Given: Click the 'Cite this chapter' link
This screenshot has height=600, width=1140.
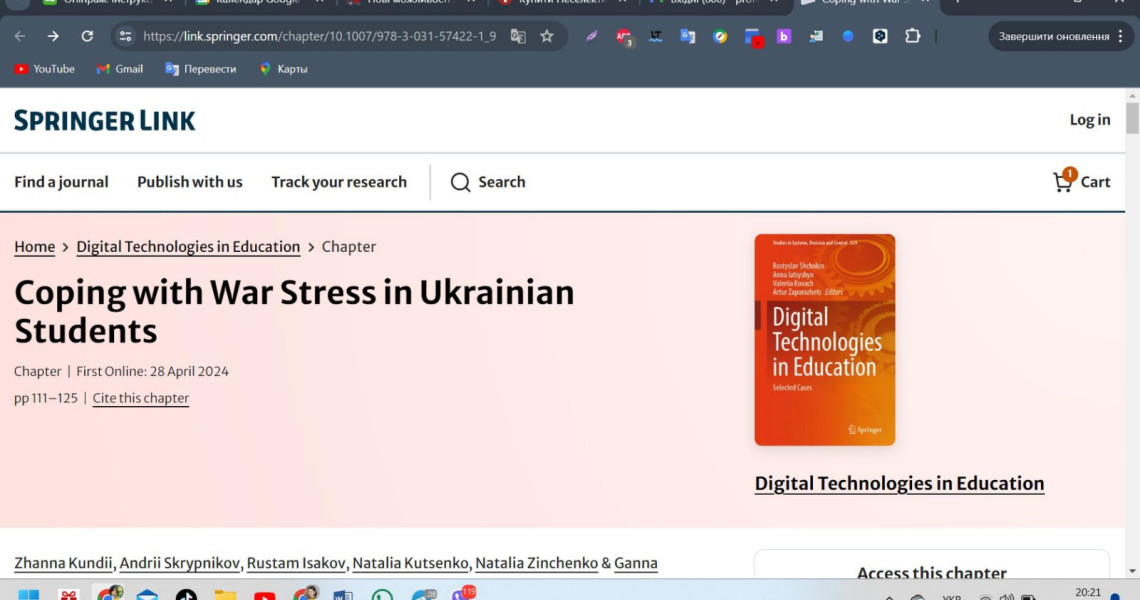Looking at the screenshot, I should tap(140, 399).
